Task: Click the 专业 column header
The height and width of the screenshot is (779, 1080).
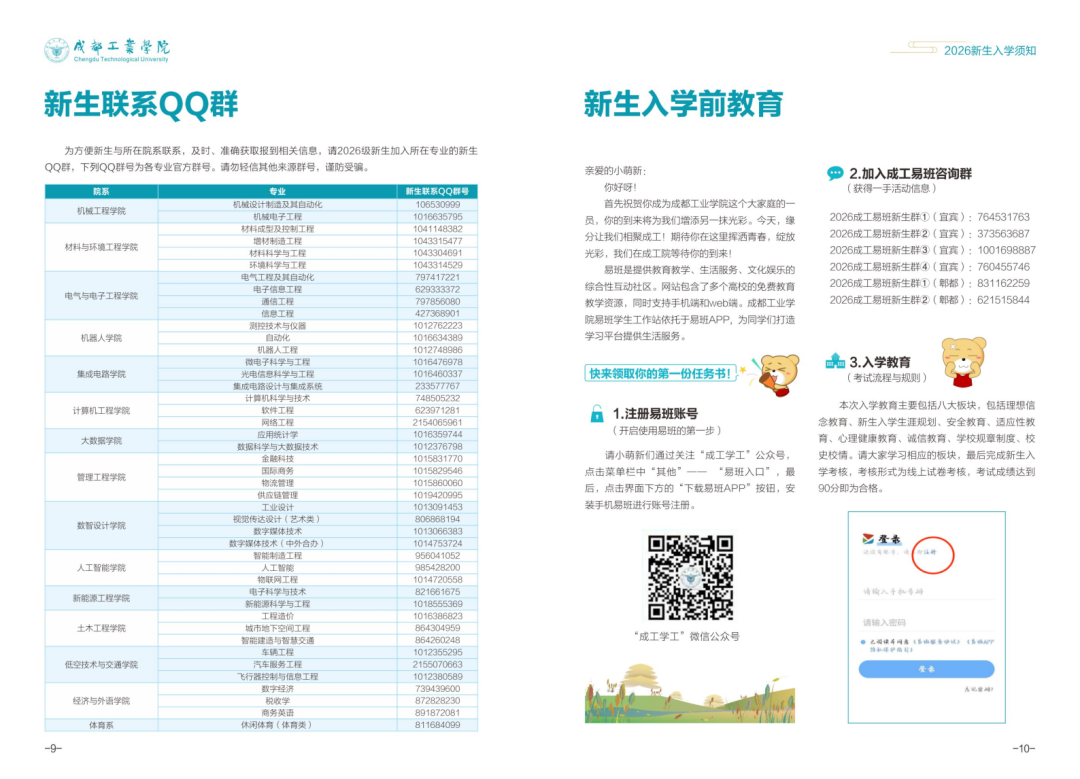Action: (x=278, y=191)
